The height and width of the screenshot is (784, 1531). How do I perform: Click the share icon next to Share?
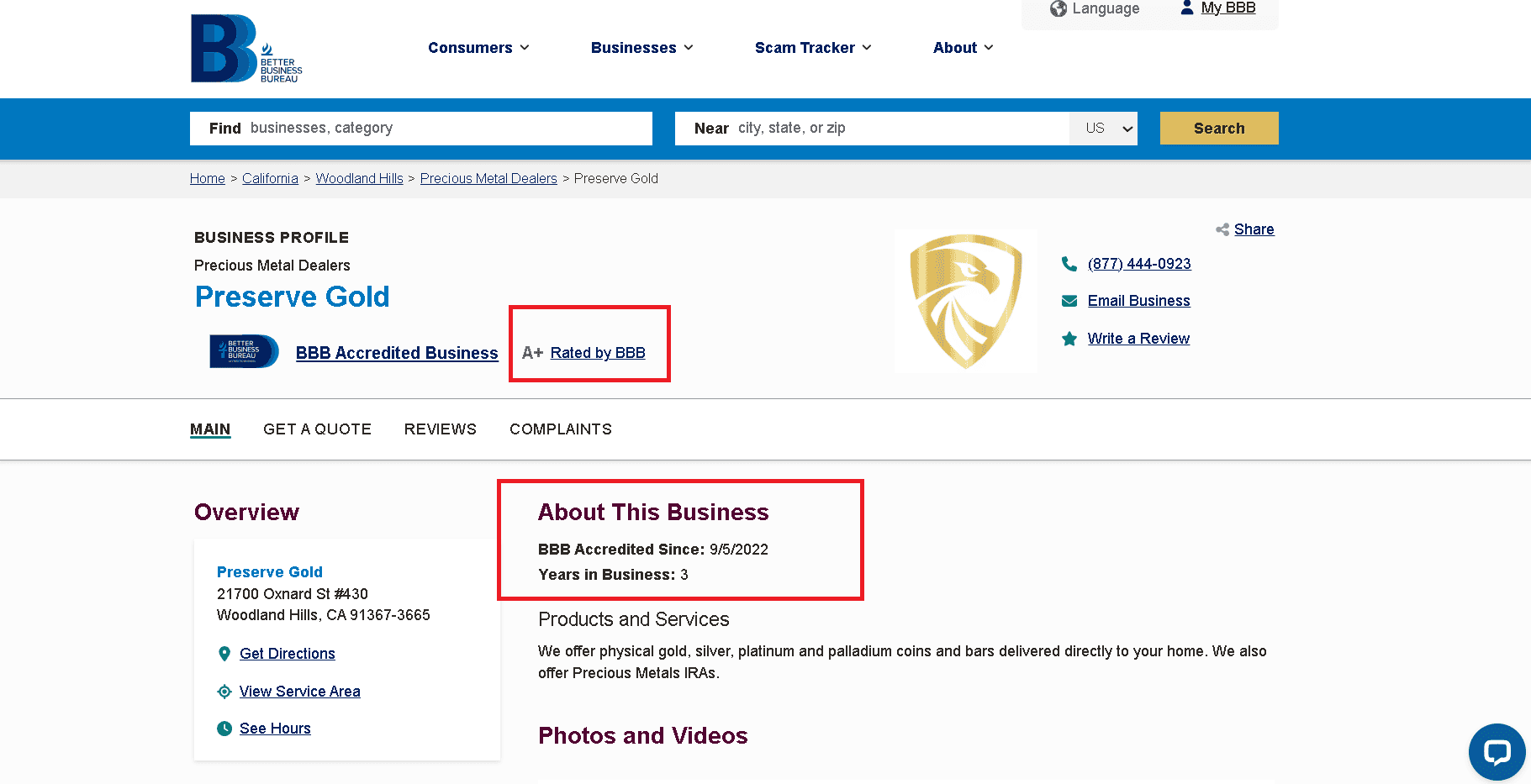coord(1222,229)
